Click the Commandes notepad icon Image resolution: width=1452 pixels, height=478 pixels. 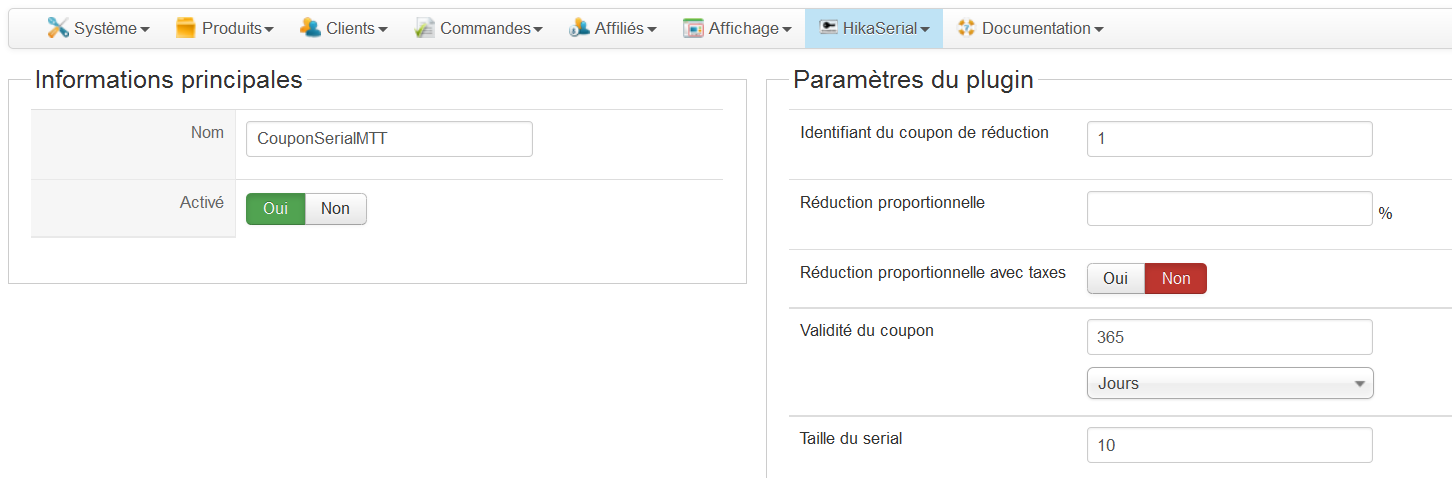click(x=425, y=28)
